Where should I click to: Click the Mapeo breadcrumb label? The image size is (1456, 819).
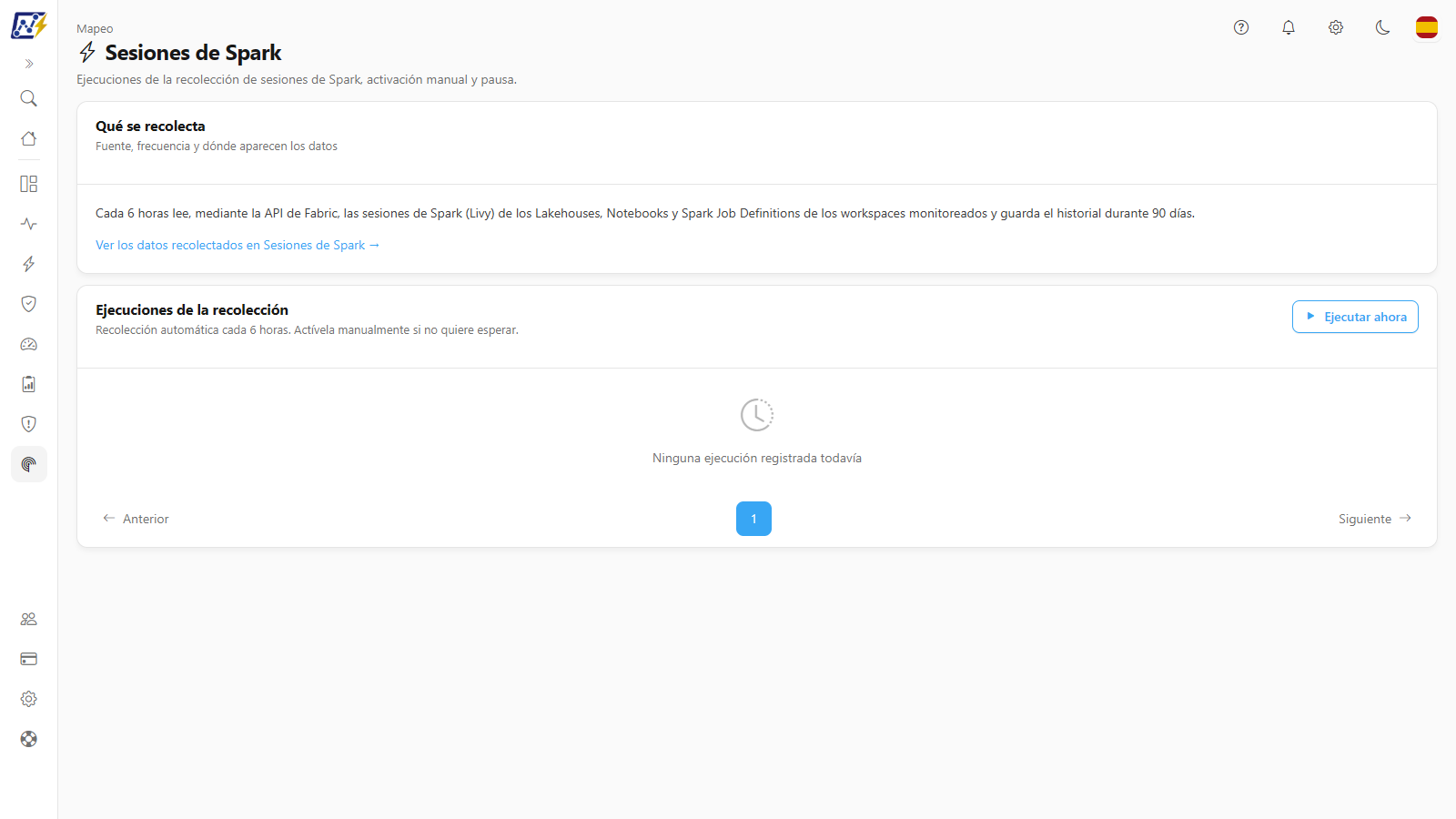pos(95,29)
